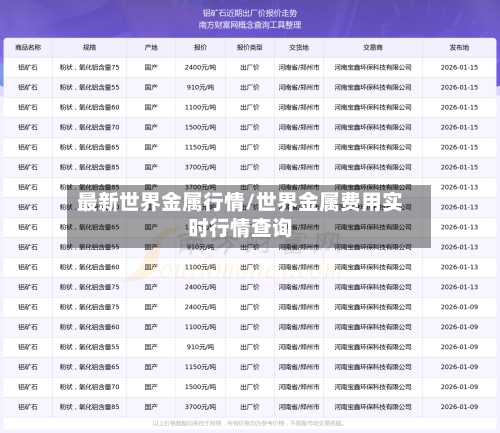
Task: Click the footer disclaimer "以上价格数据均来自于网络"
Action: (187, 423)
